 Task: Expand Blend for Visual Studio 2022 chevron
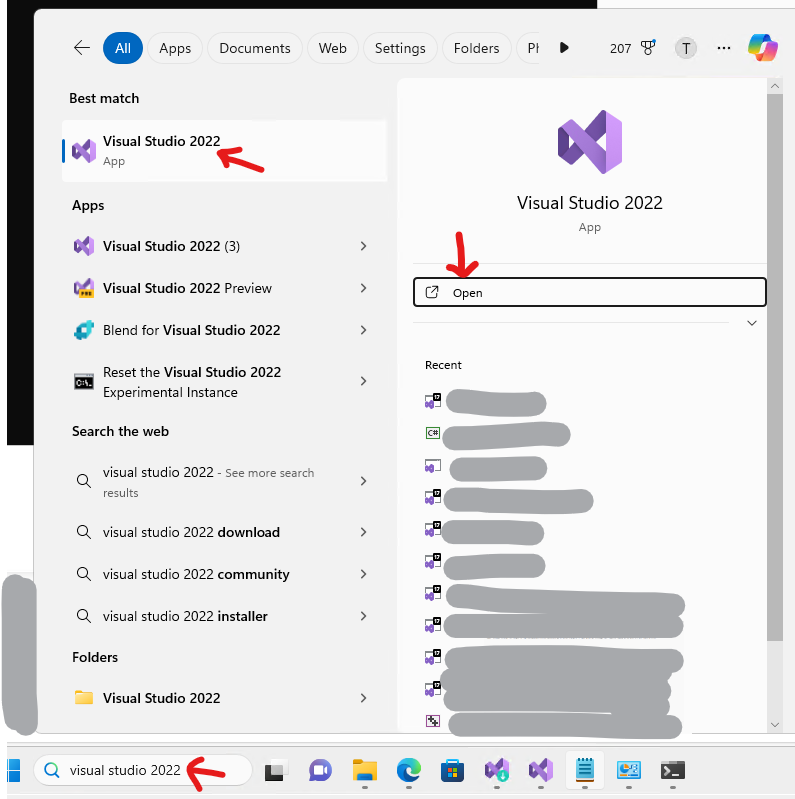tap(363, 330)
